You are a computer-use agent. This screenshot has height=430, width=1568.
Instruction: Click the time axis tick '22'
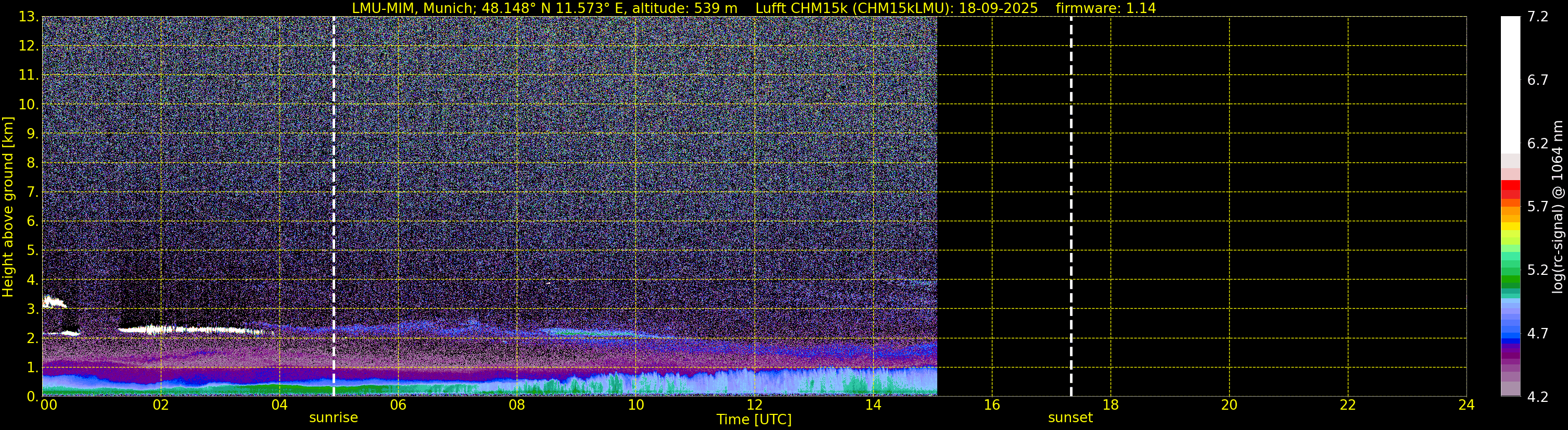[x=1348, y=406]
